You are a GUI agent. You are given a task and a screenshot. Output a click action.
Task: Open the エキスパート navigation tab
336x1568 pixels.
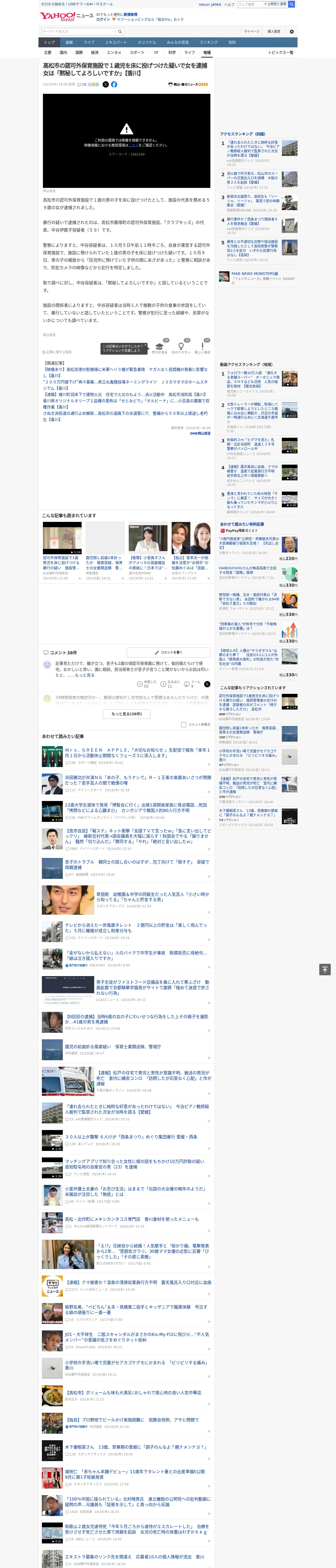pos(116,42)
